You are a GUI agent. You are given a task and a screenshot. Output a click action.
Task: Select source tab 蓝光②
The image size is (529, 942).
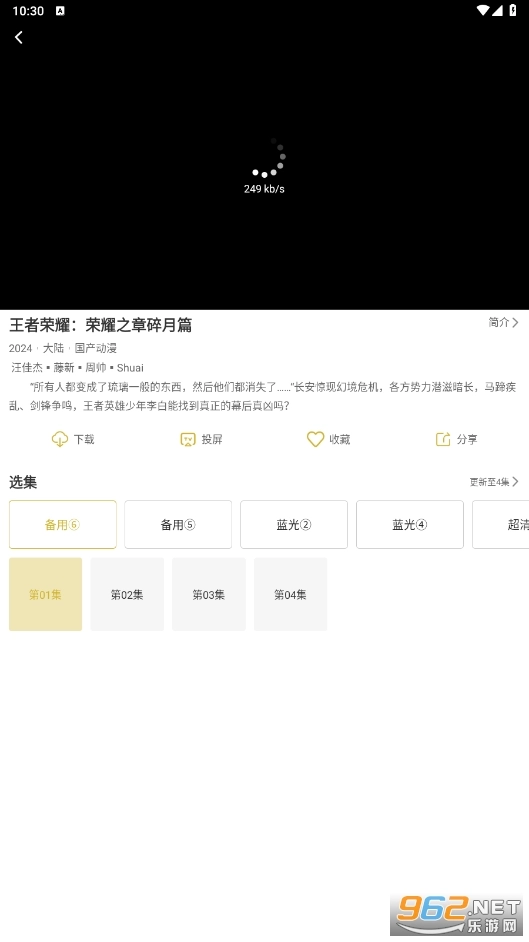pos(294,524)
